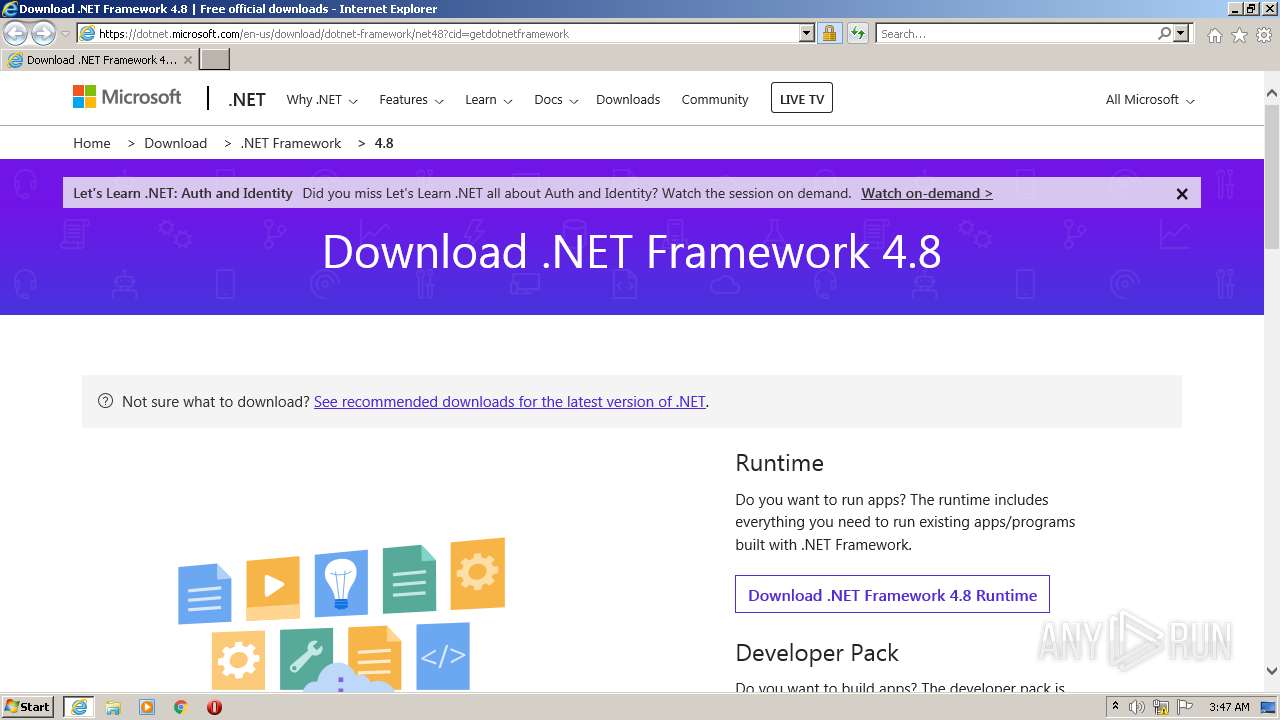Open the file explorer taskbar icon
This screenshot has height=720, width=1280.
[113, 707]
